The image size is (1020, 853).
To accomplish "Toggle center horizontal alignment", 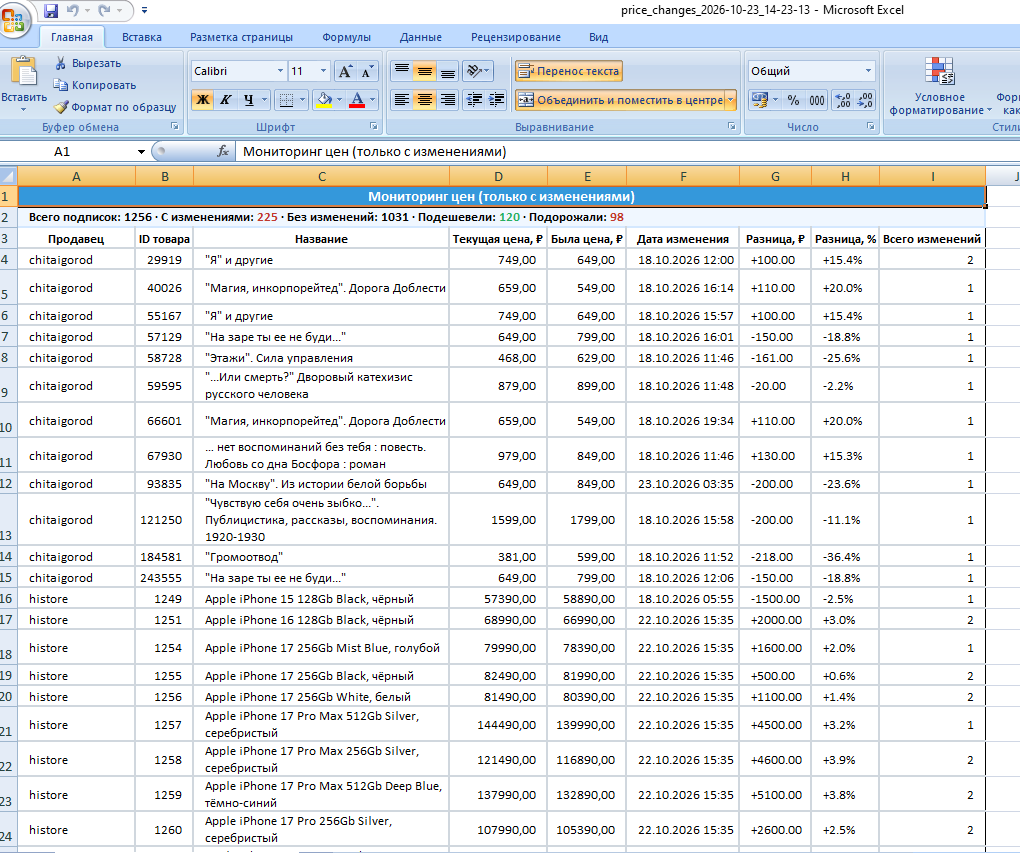I will tap(425, 100).
